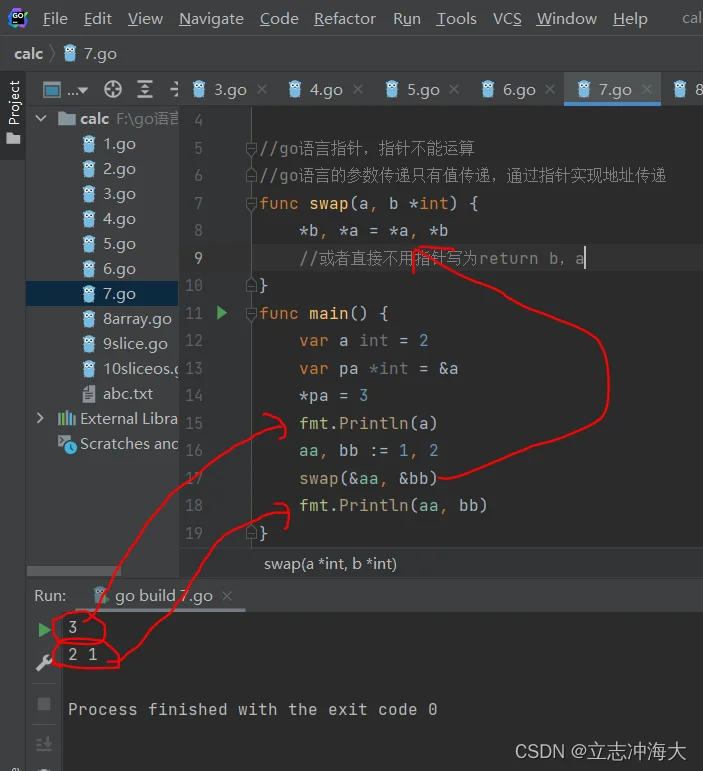The height and width of the screenshot is (771, 703).
Task: Click the green Run gutter arrow beside main
Action: point(221,313)
